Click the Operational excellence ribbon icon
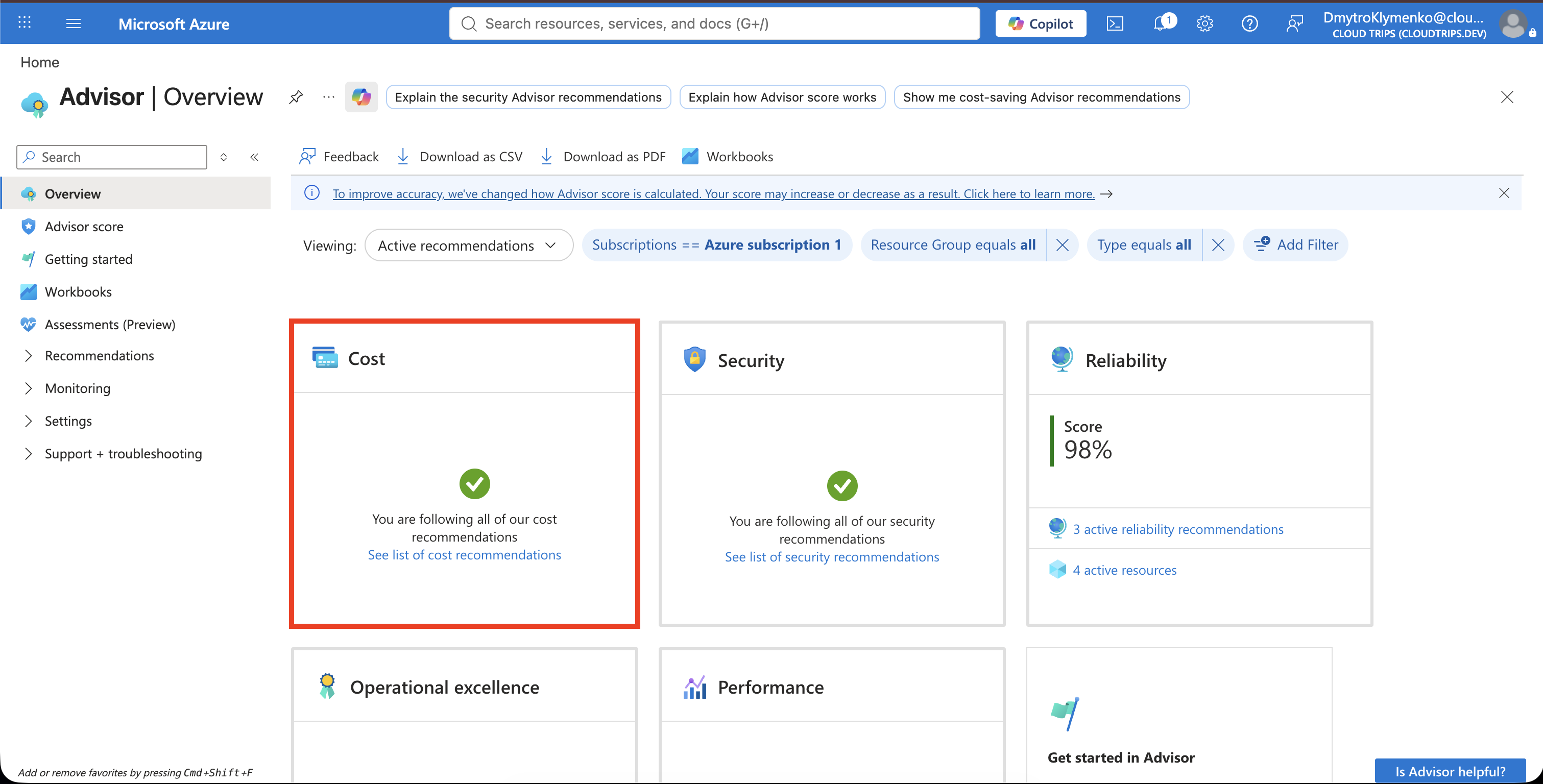The height and width of the screenshot is (784, 1543). tap(327, 687)
